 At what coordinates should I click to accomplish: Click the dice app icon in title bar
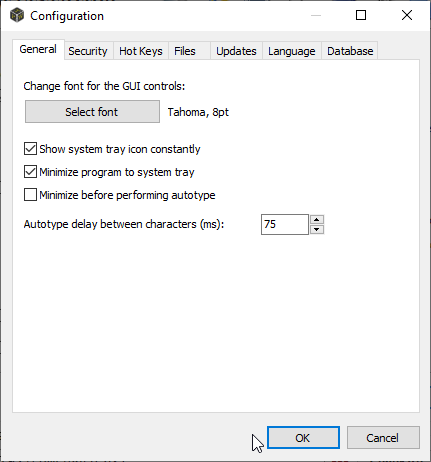point(17,15)
